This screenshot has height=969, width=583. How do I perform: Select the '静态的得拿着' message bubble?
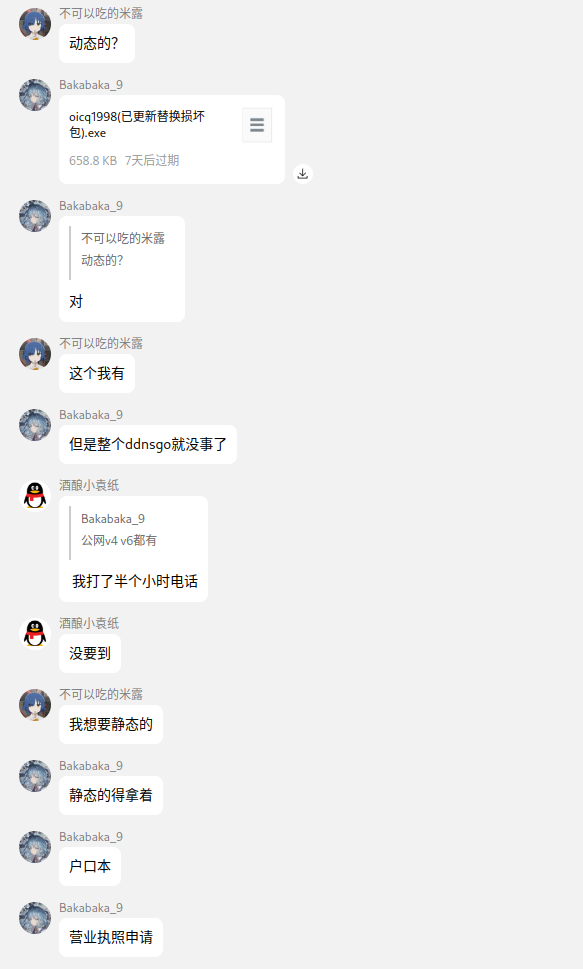pos(111,795)
